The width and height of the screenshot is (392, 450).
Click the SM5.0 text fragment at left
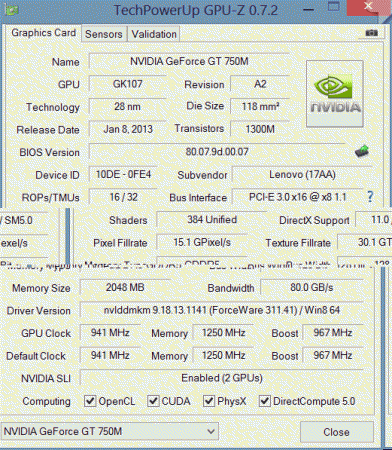pos(17,220)
